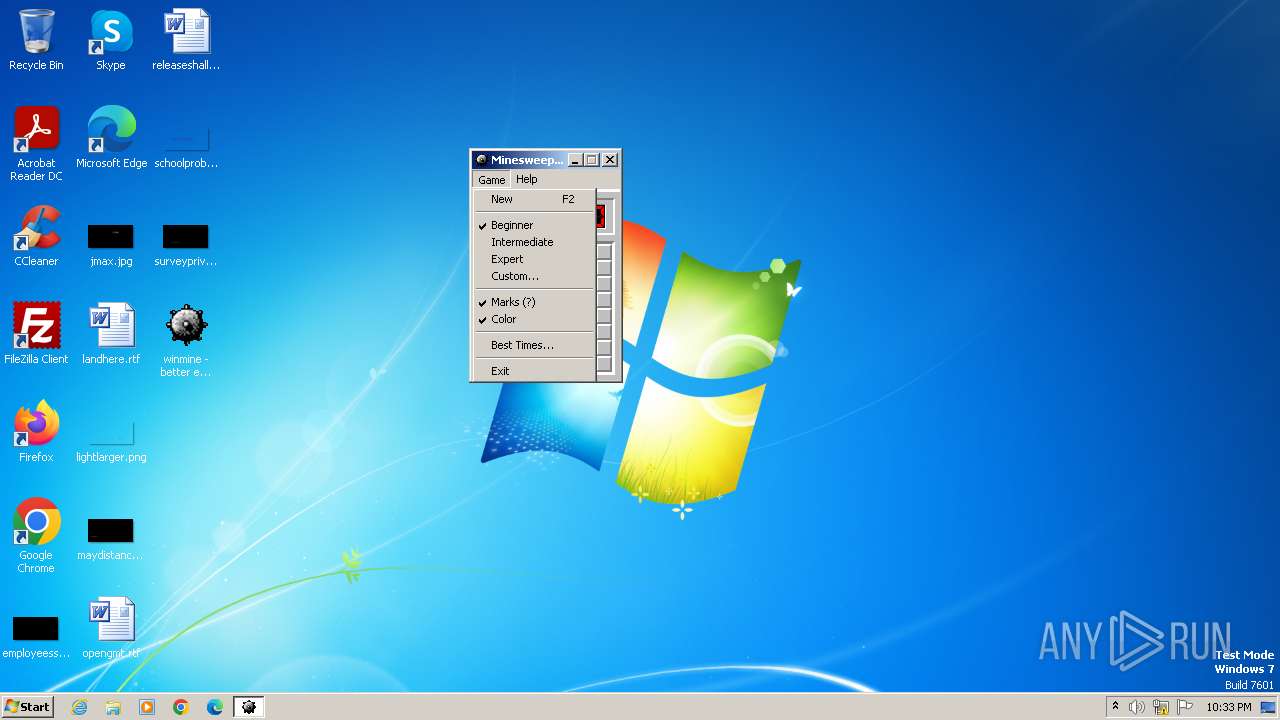1280x720 pixels.
Task: Close the Minesweeper window
Action: tap(610, 160)
